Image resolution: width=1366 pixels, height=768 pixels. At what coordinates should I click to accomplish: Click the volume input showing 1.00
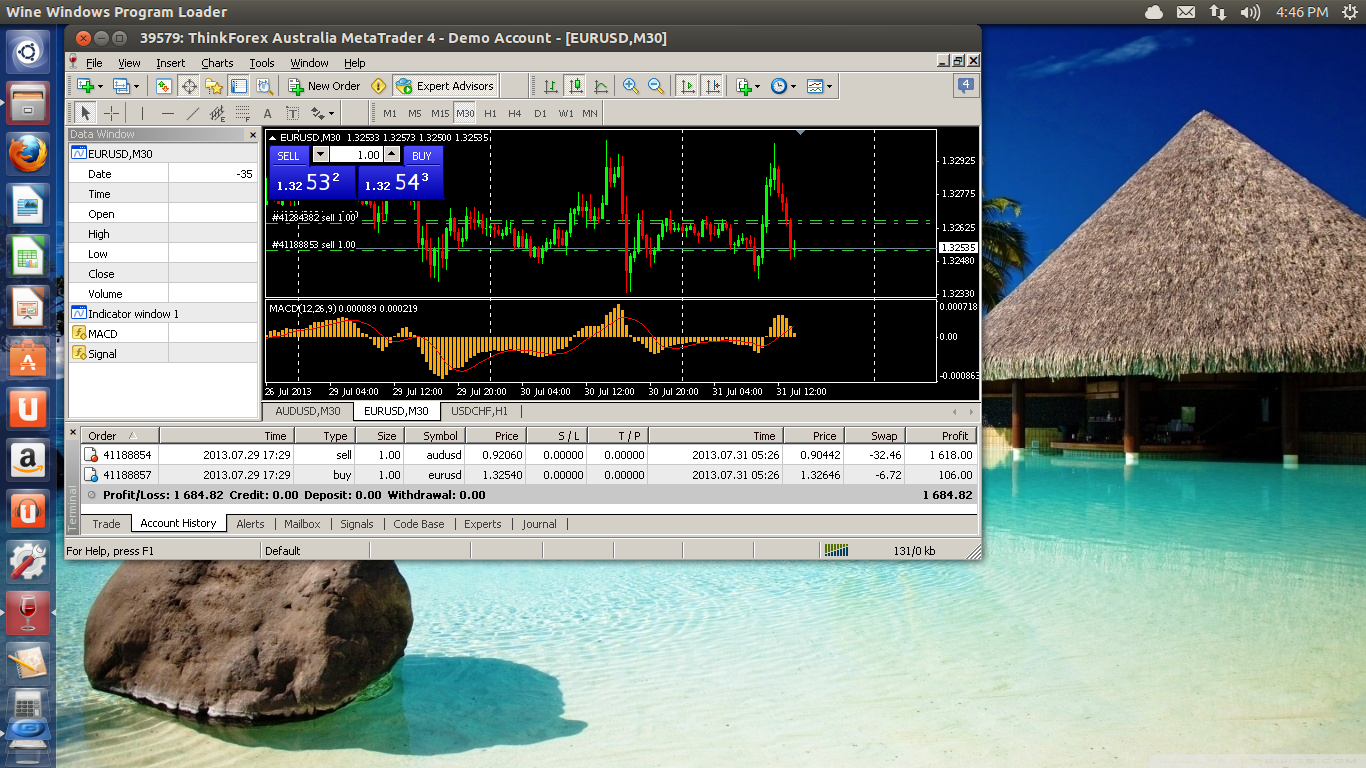pyautogui.click(x=356, y=155)
